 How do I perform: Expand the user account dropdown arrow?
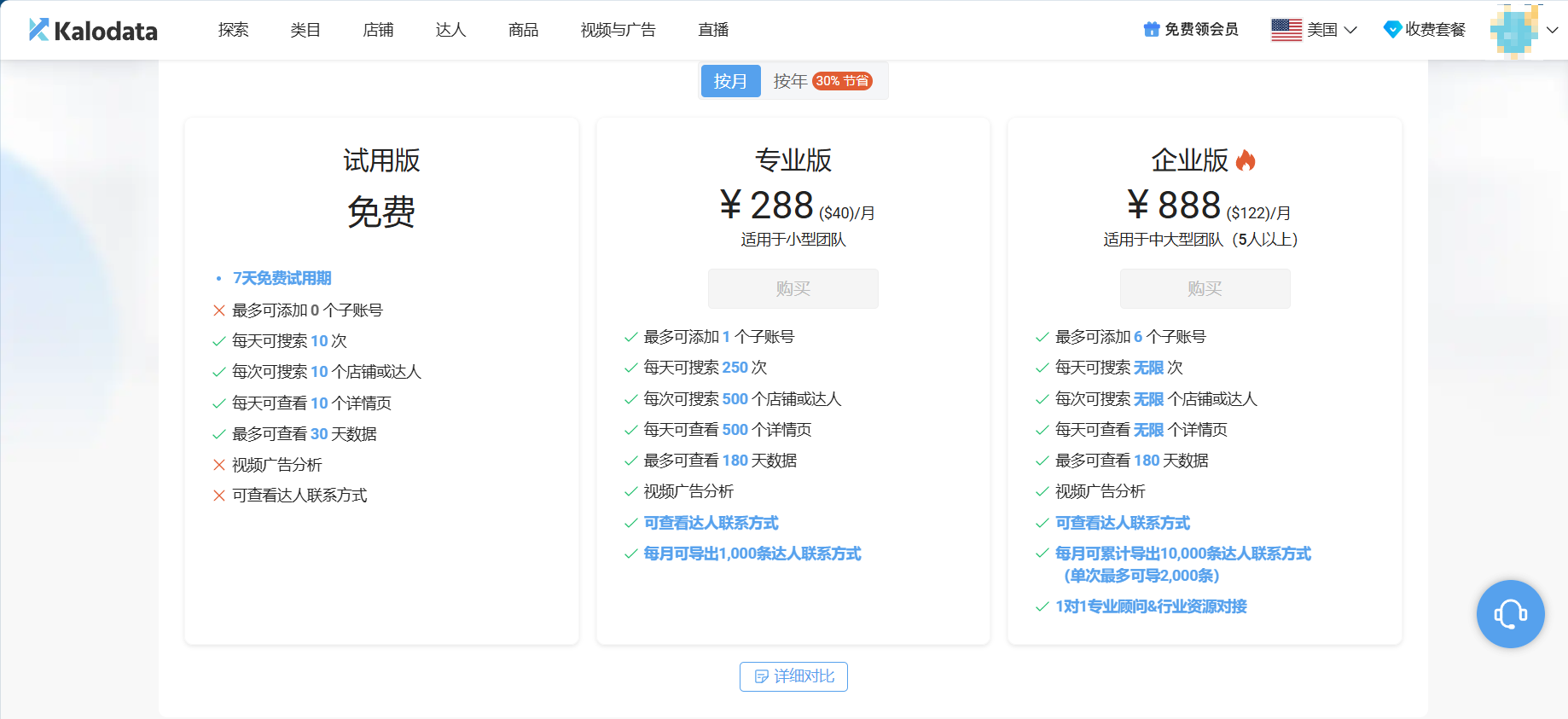point(1553,30)
